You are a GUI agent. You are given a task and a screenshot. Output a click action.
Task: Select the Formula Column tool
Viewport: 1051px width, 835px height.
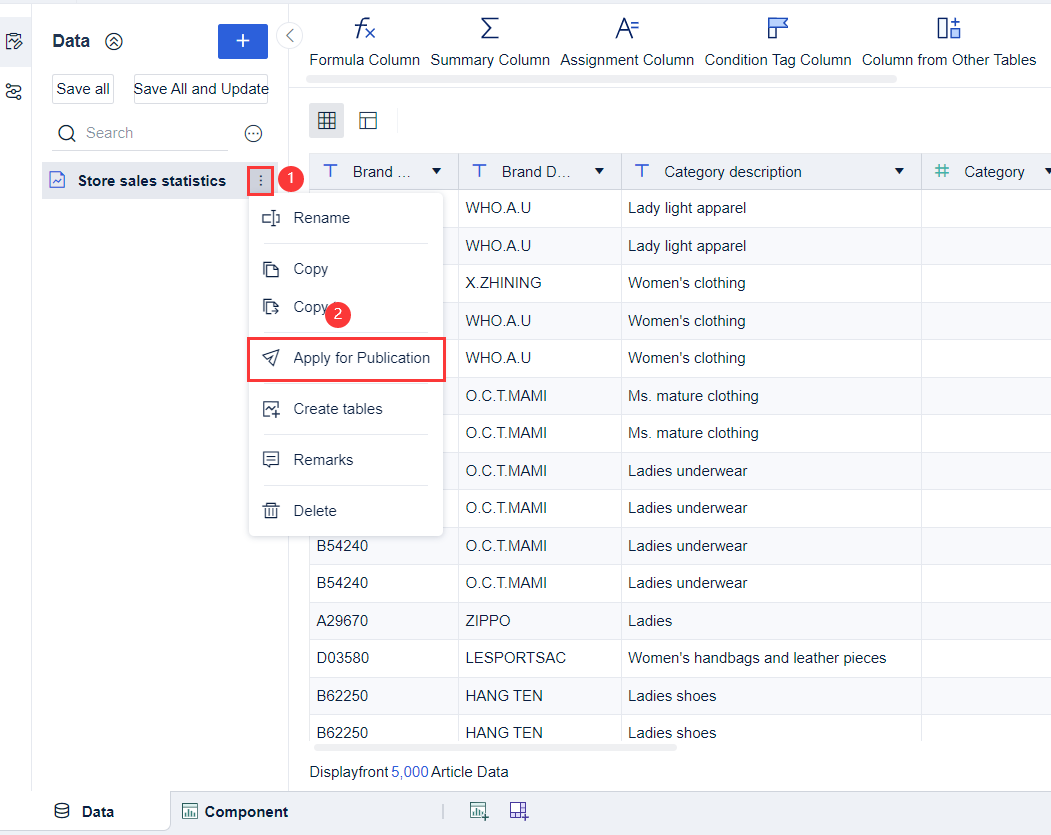pyautogui.click(x=364, y=40)
